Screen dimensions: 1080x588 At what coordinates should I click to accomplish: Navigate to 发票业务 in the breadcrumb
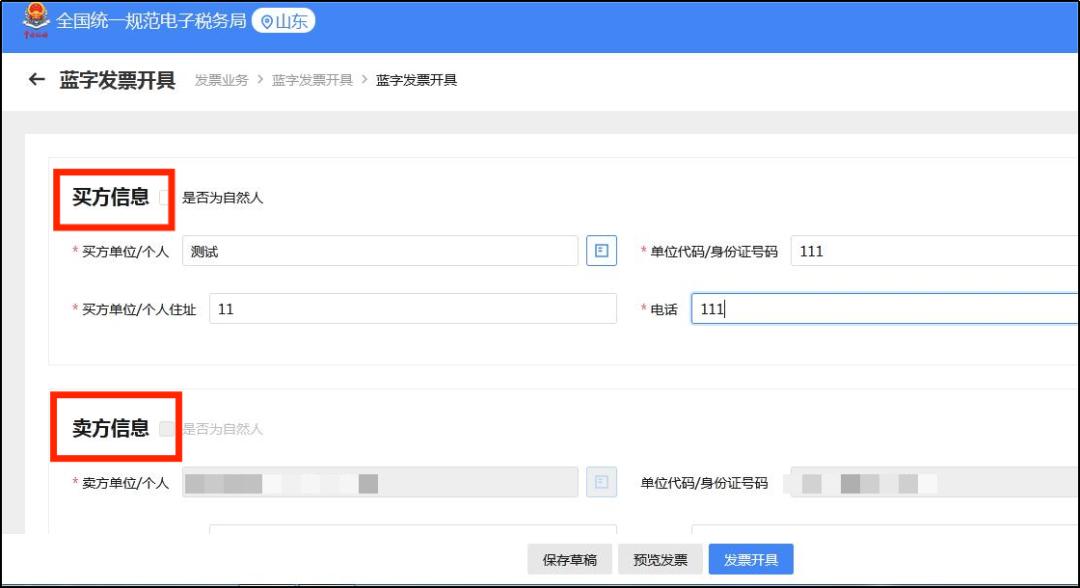click(221, 80)
